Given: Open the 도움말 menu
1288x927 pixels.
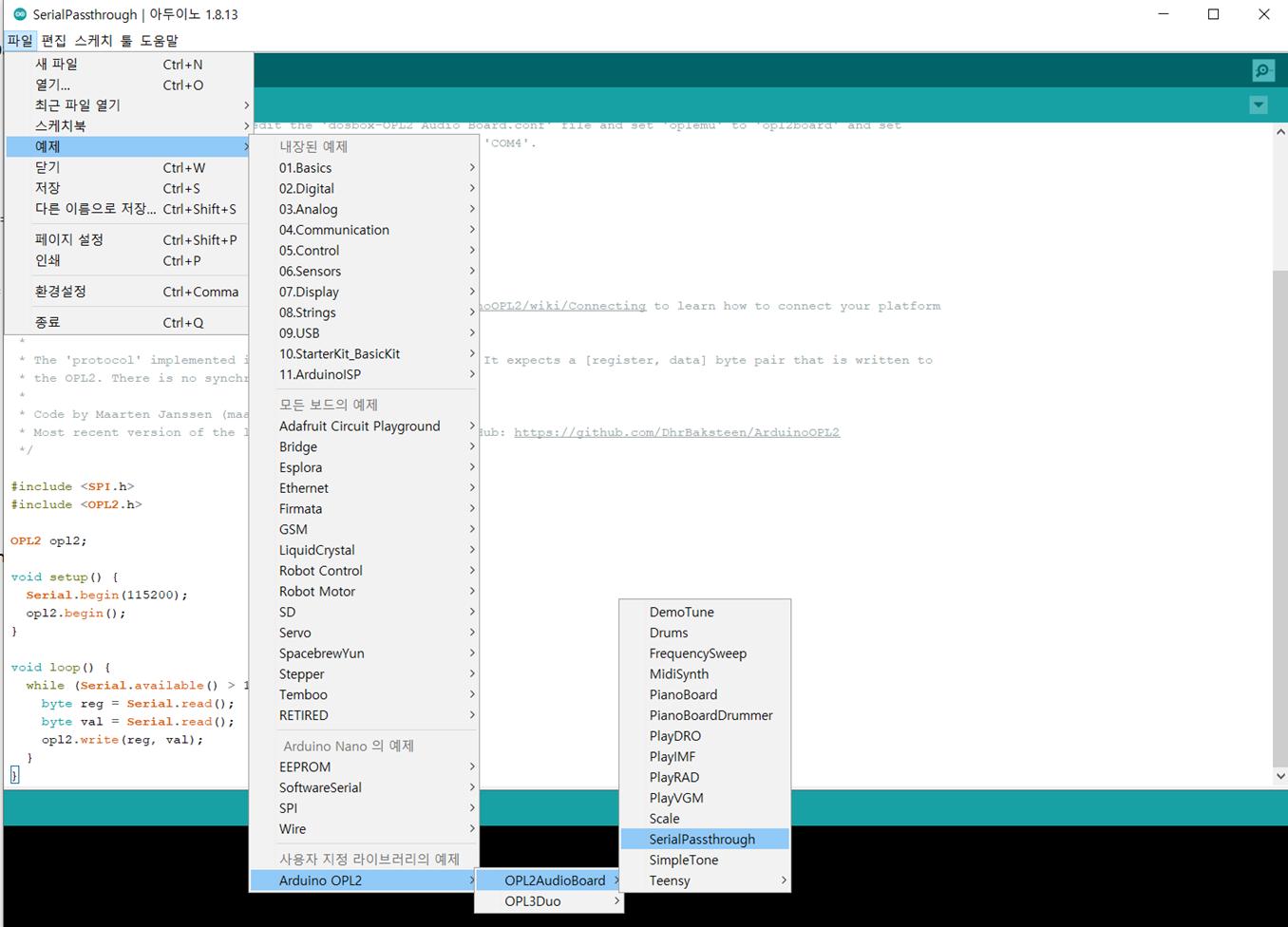Looking at the screenshot, I should point(159,41).
